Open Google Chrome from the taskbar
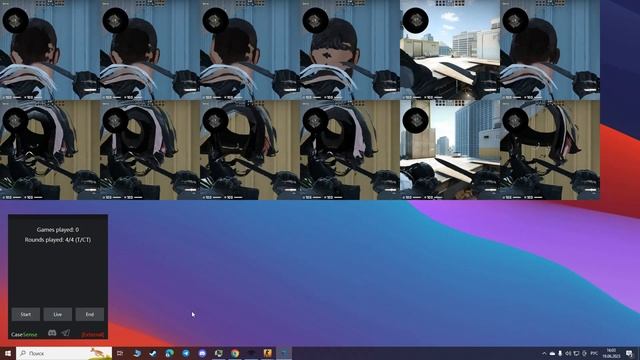This screenshot has width=640, height=360. [x=235, y=353]
